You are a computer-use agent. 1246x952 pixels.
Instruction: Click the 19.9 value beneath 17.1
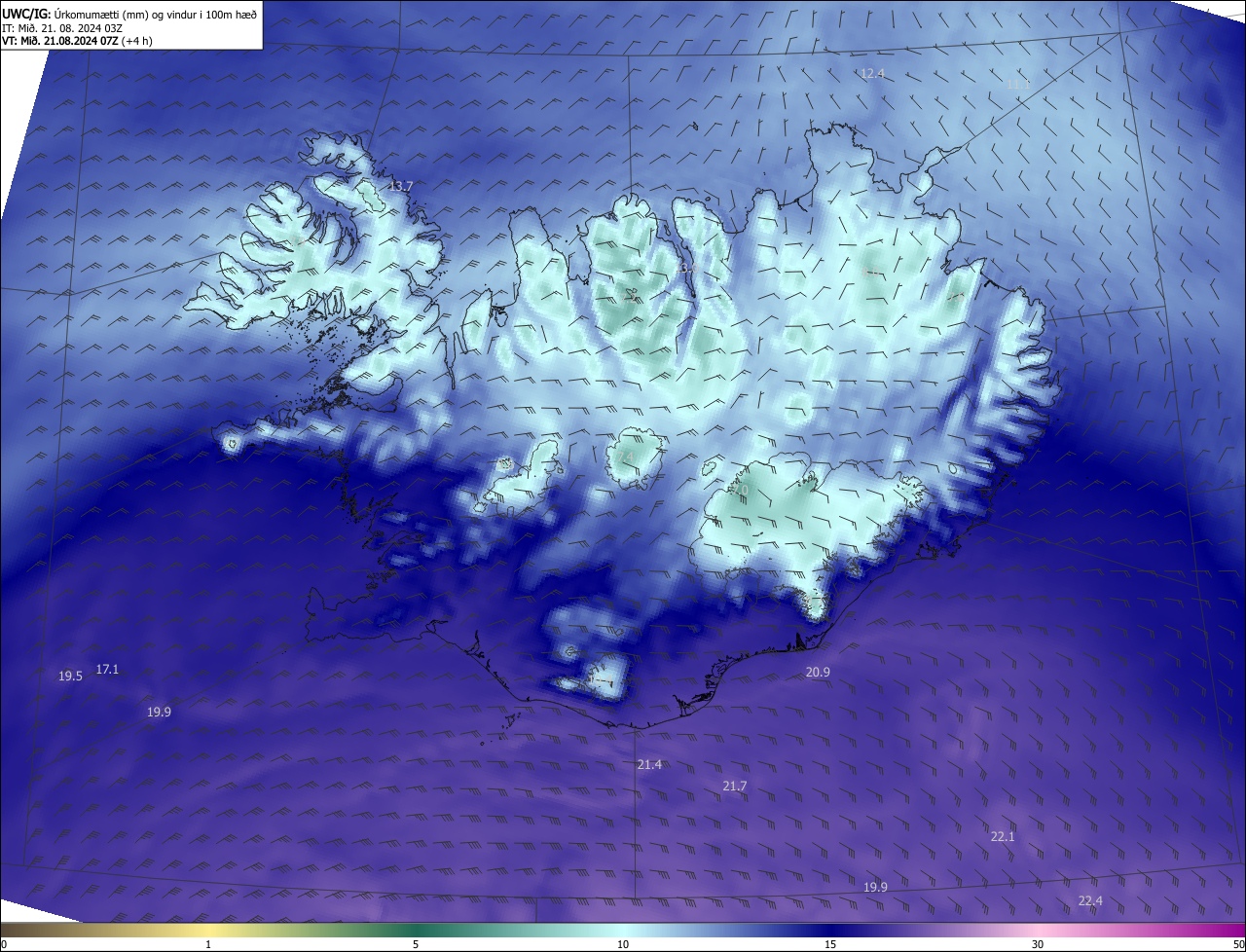159,713
